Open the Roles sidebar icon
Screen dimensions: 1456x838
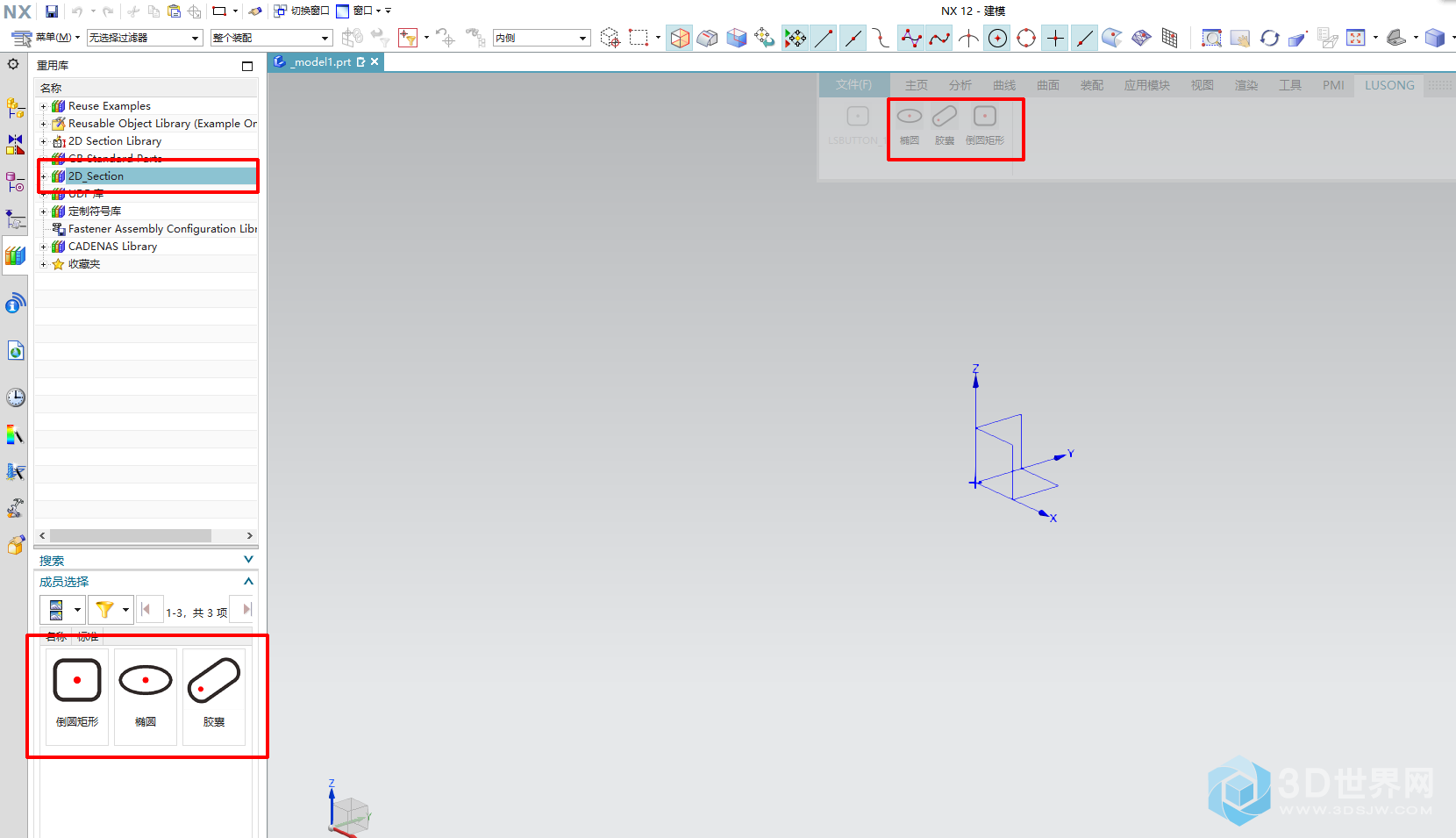click(15, 508)
